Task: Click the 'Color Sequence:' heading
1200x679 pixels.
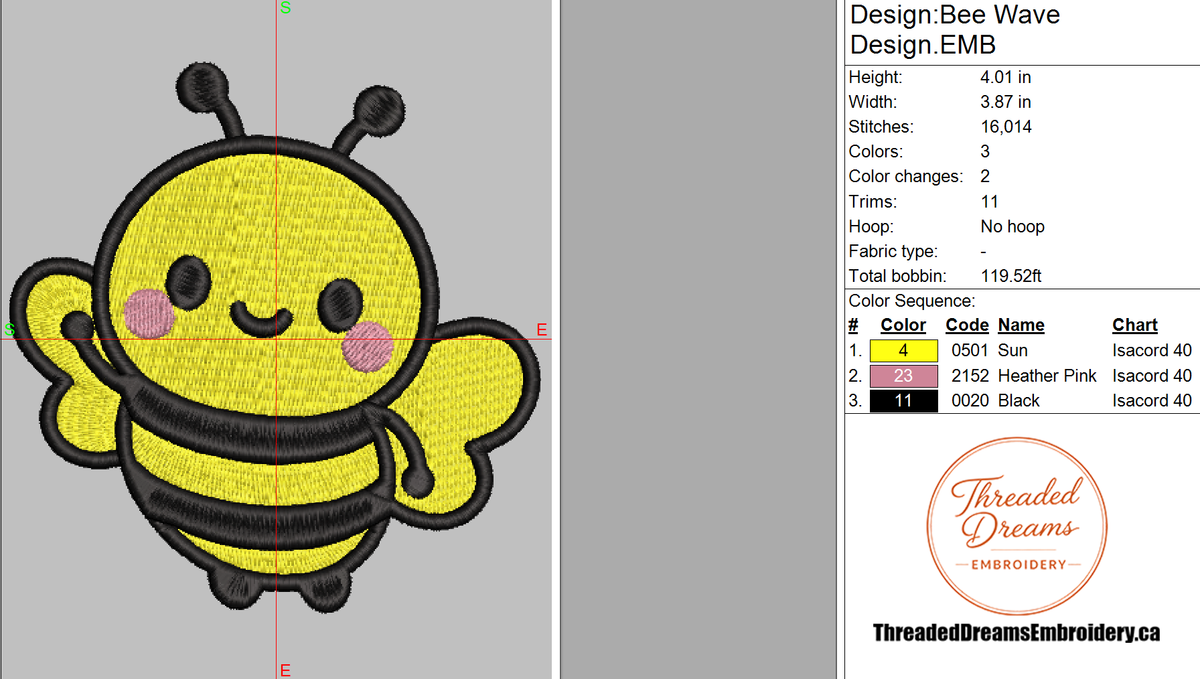Action: point(912,301)
